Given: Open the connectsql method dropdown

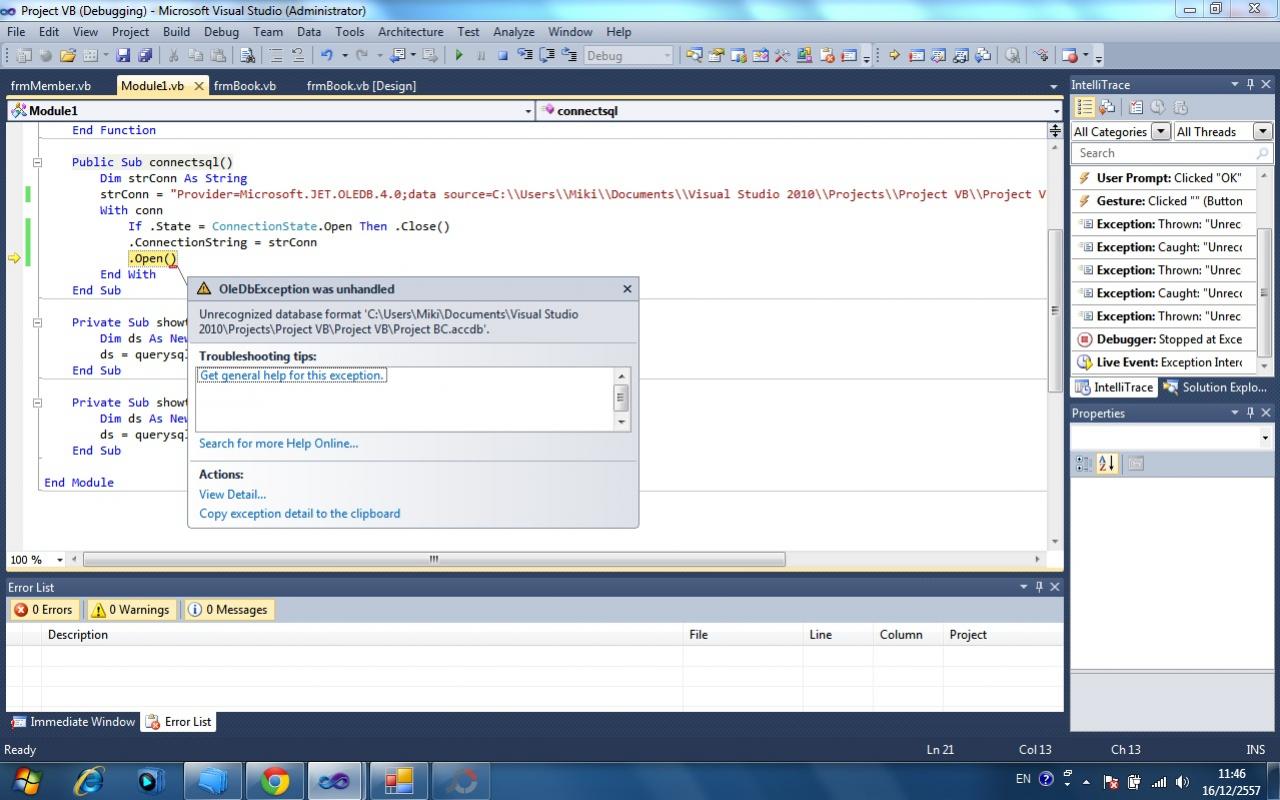Looking at the screenshot, I should click(1055, 111).
